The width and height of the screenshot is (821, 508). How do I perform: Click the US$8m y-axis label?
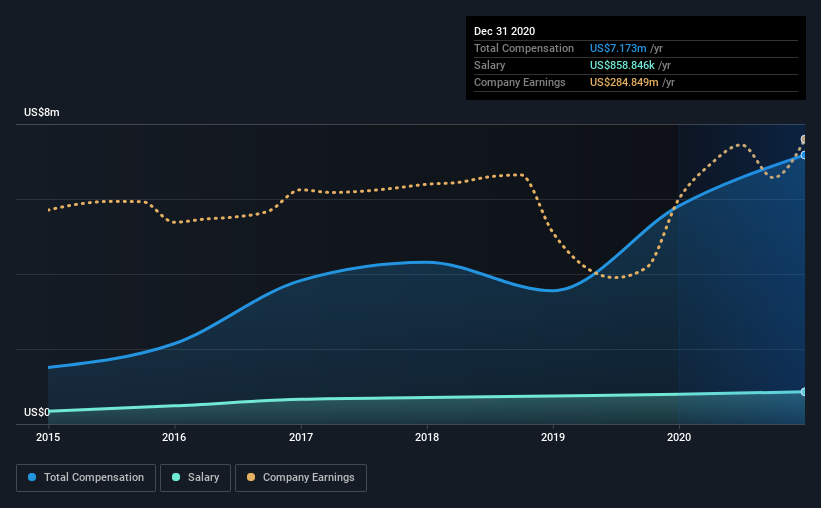point(42,113)
